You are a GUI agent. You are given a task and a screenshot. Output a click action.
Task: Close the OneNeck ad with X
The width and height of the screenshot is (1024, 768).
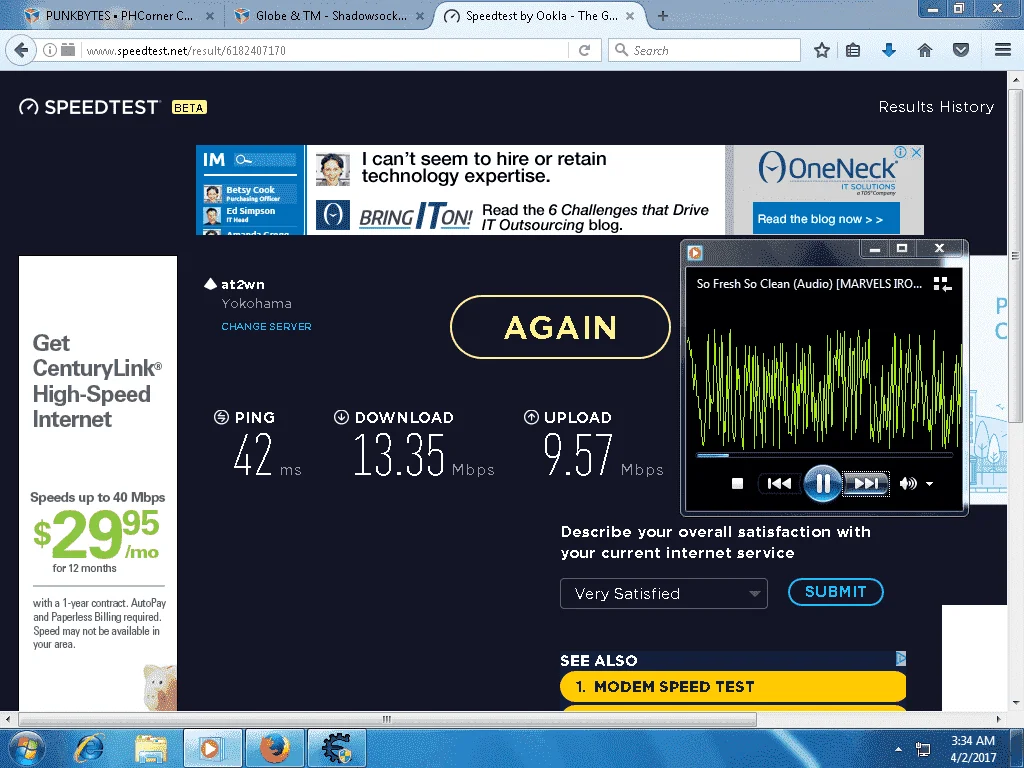(917, 152)
